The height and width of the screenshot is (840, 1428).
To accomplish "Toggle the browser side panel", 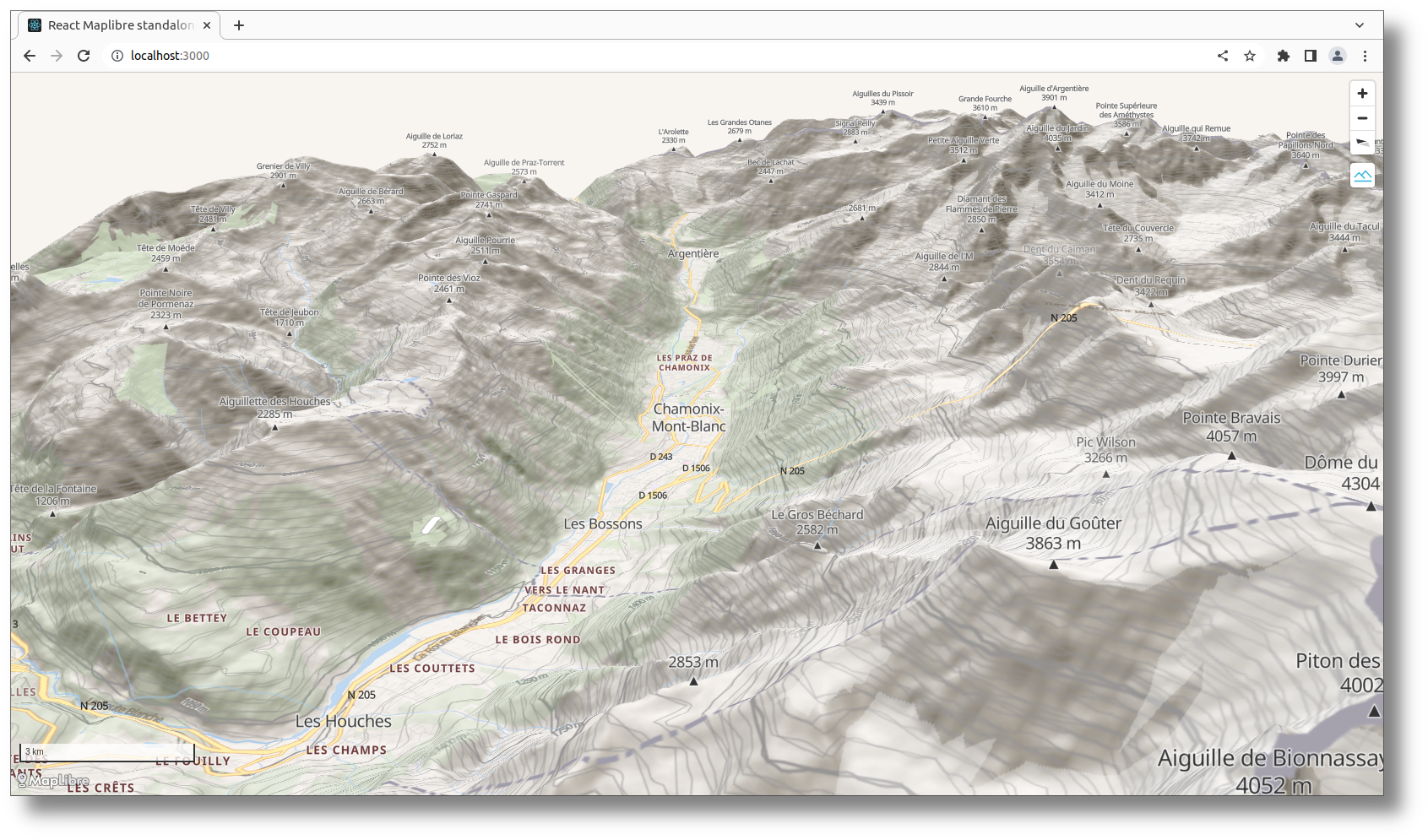I will (1311, 56).
